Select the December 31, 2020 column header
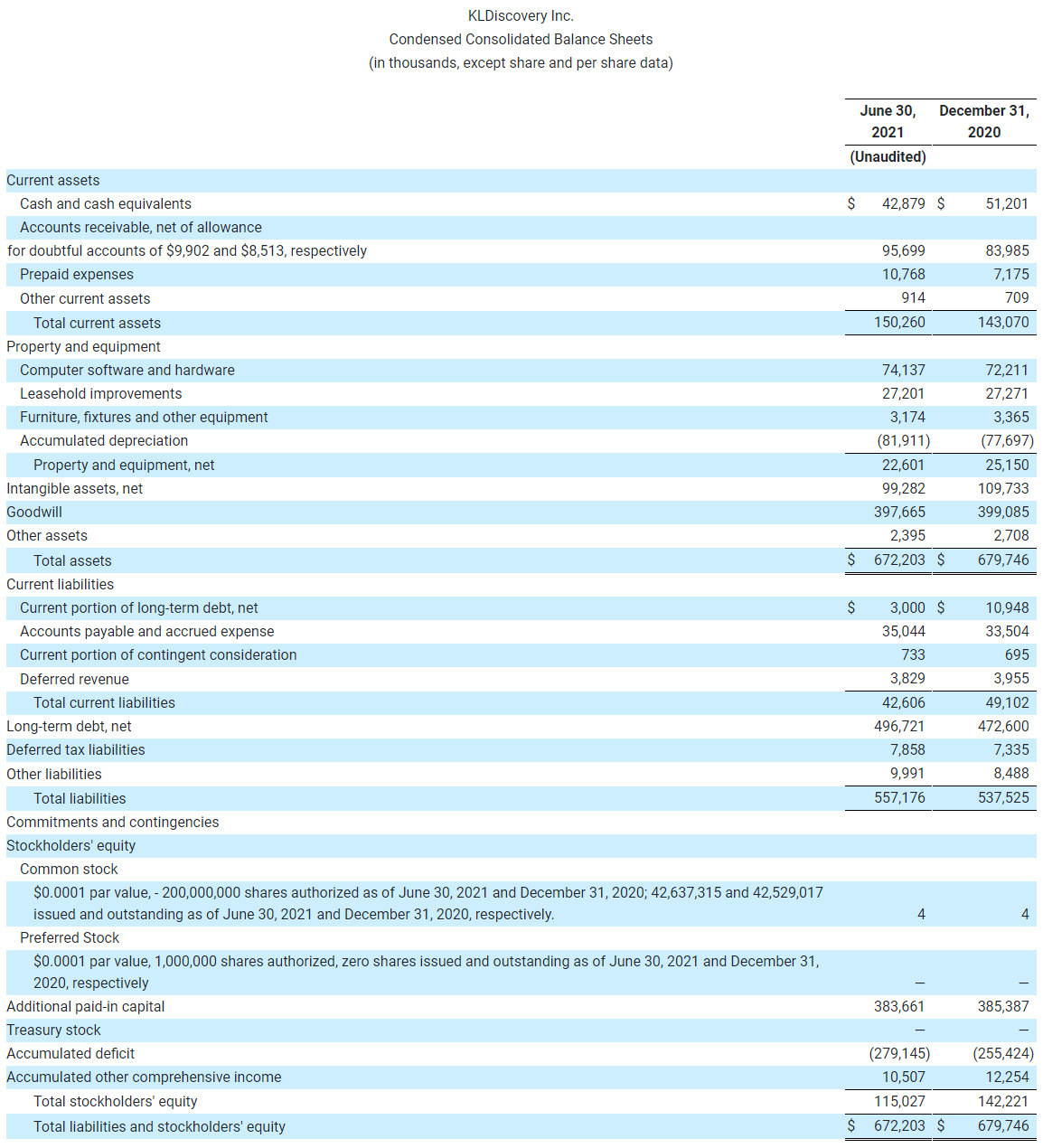 pyautogui.click(x=983, y=121)
